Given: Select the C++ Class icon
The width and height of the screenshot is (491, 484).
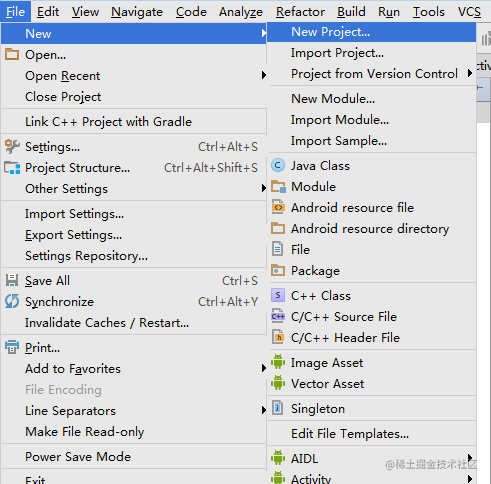Looking at the screenshot, I should 278,295.
